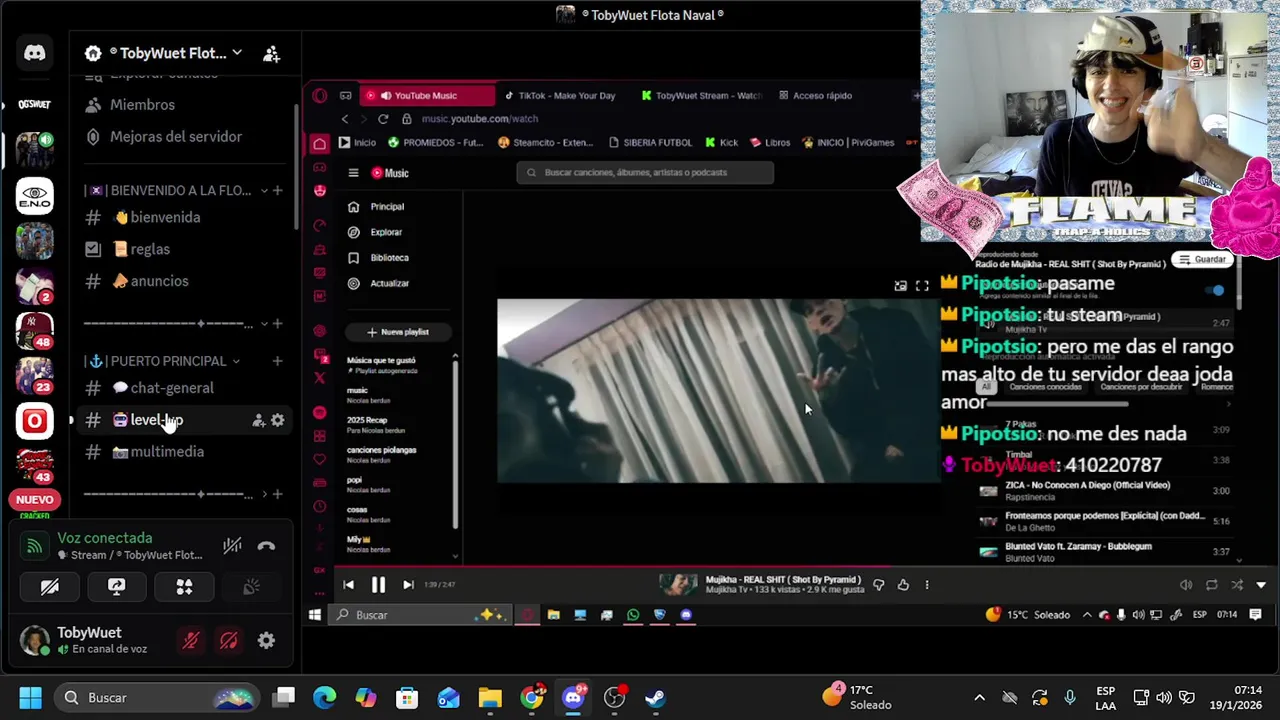
Task: Open level-up channel settings gear
Action: coord(278,420)
